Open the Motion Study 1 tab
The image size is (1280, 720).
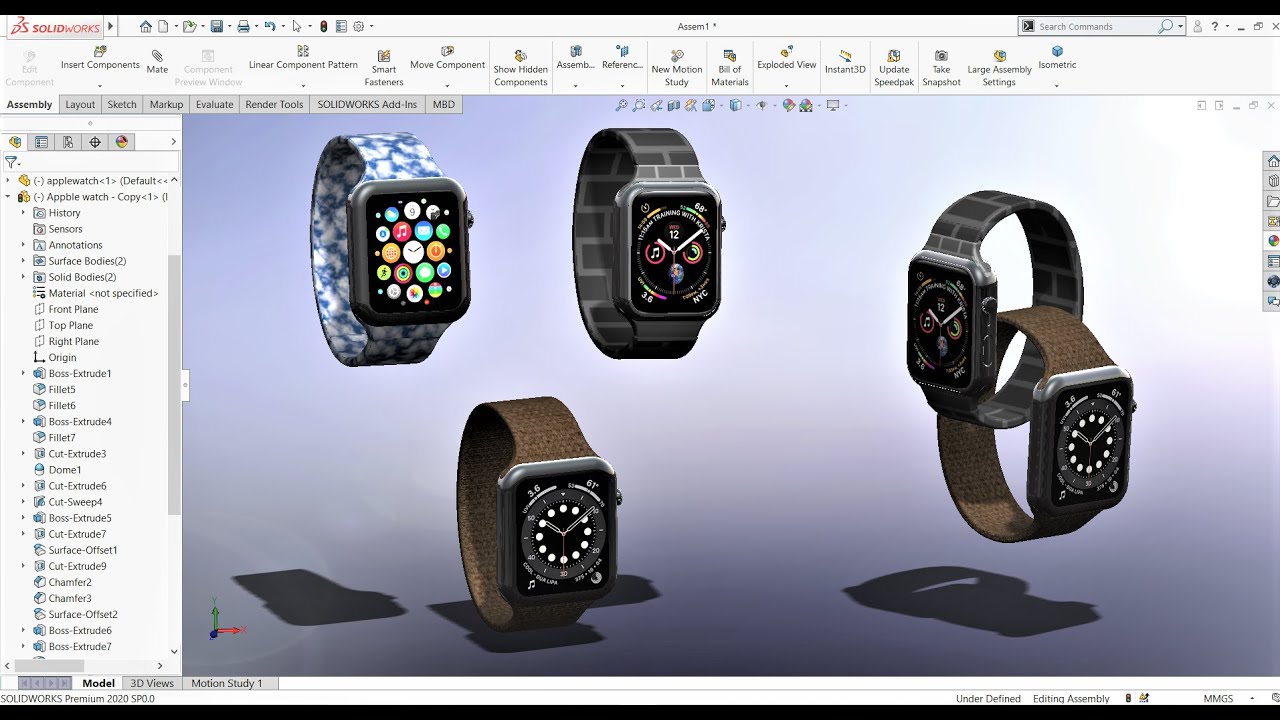(226, 683)
